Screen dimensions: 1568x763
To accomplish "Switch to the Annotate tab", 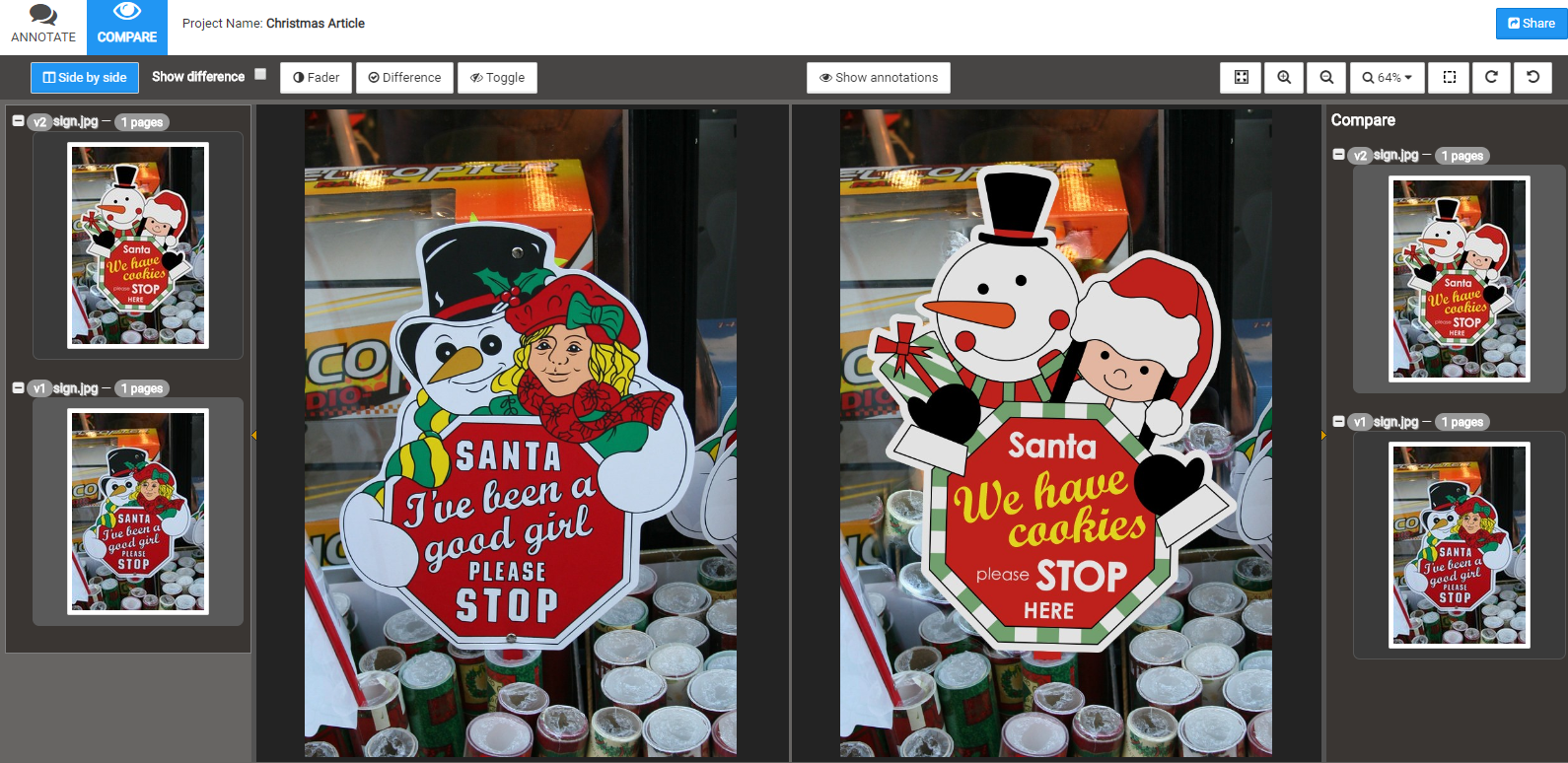I will pyautogui.click(x=43, y=27).
